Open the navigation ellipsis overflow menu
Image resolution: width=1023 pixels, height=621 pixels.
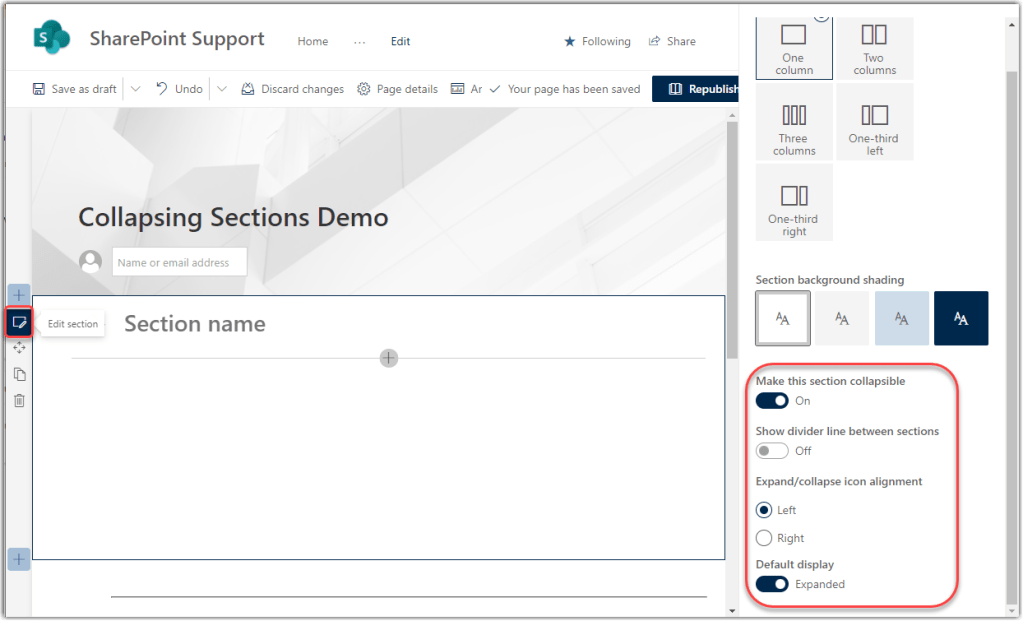[x=359, y=42]
